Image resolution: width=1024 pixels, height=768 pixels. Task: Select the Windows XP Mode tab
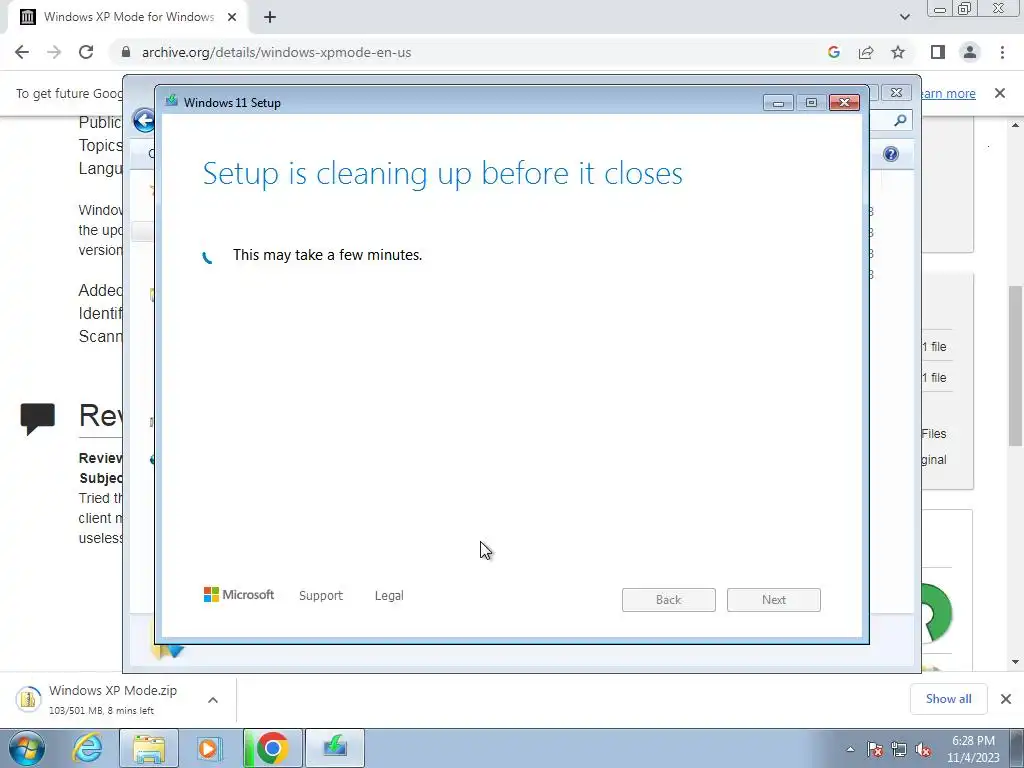tap(129, 17)
